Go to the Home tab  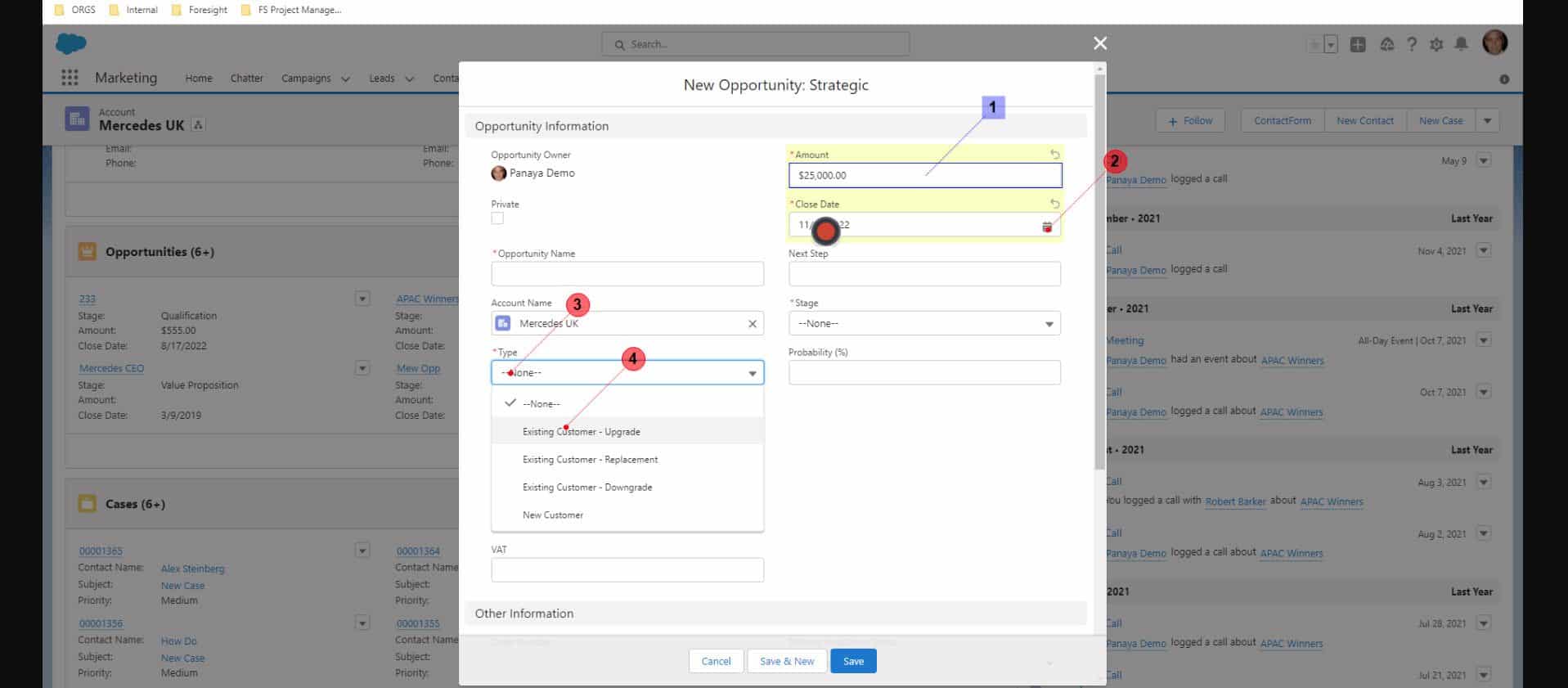(x=199, y=79)
